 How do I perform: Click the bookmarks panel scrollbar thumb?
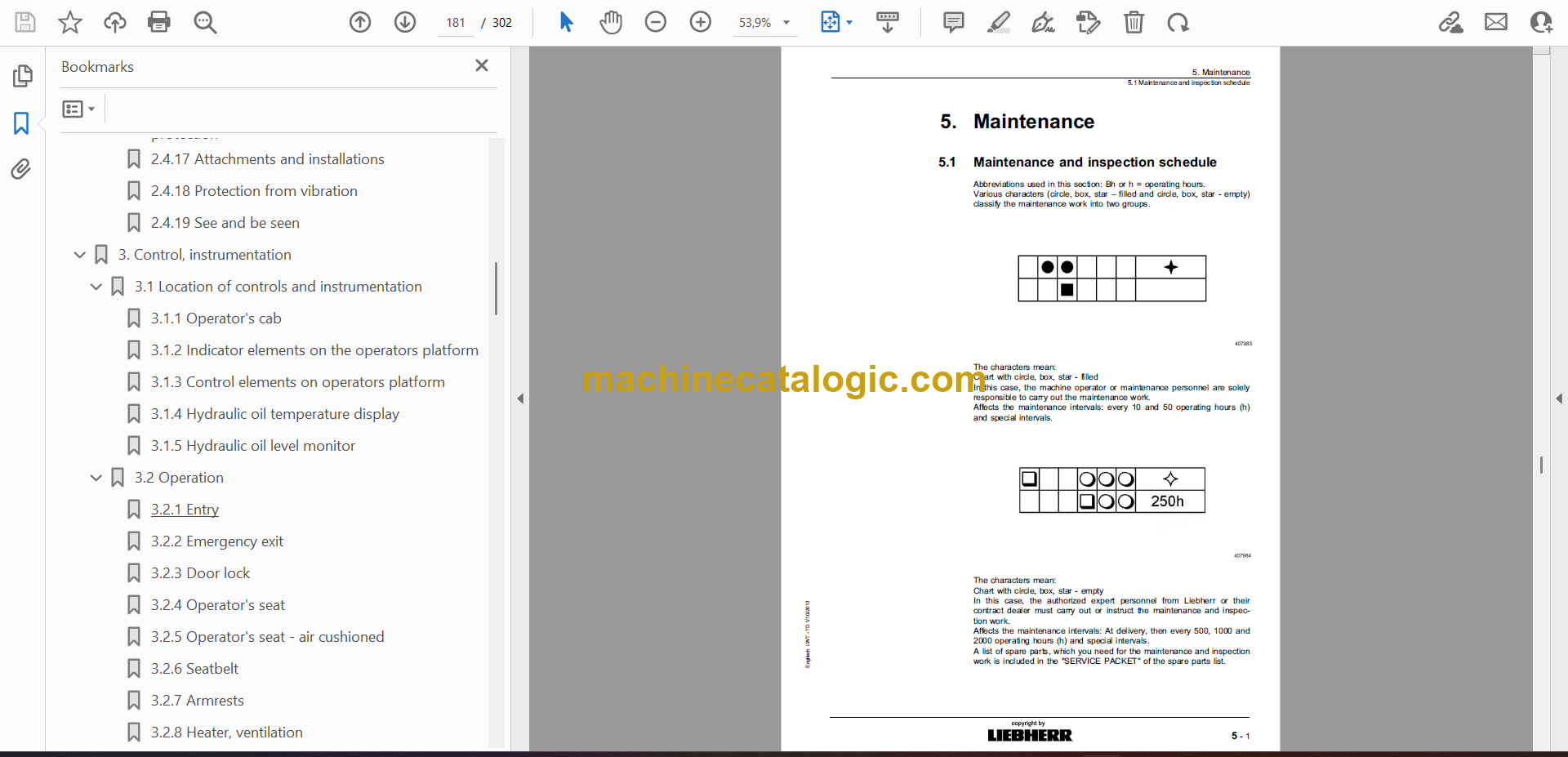(496, 288)
